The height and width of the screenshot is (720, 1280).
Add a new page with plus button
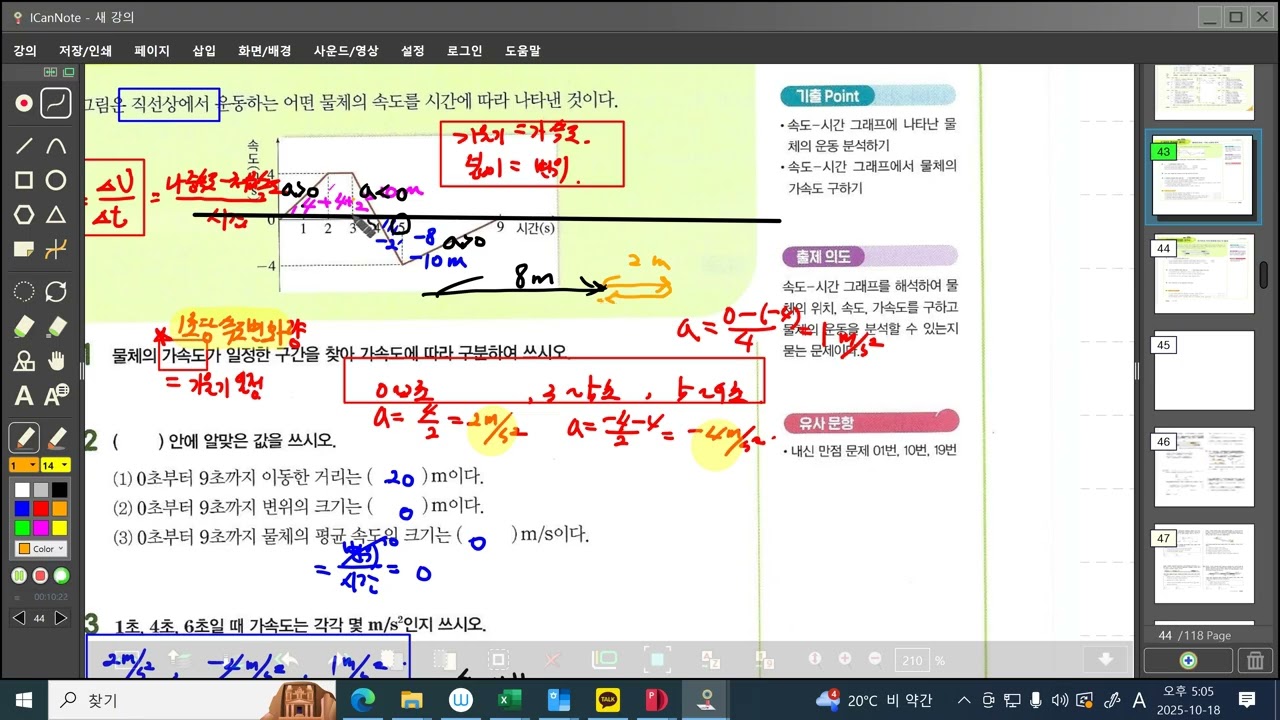click(1188, 660)
